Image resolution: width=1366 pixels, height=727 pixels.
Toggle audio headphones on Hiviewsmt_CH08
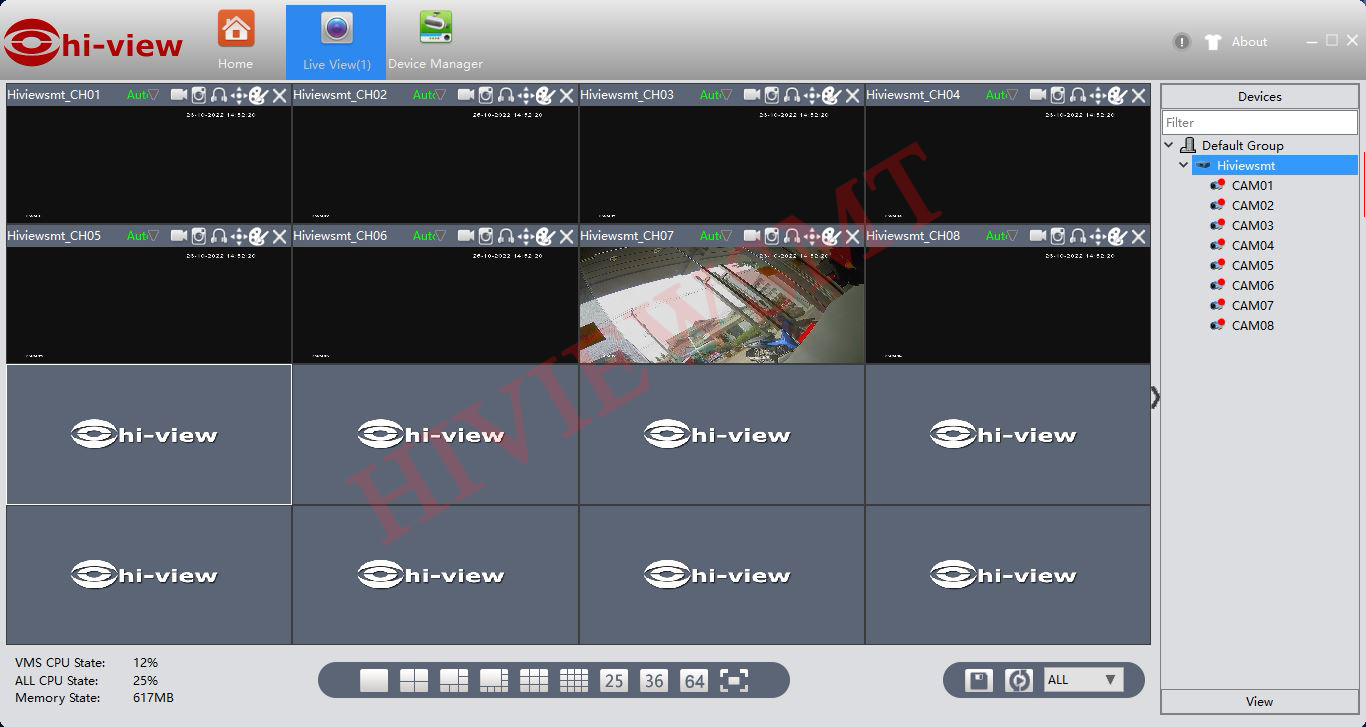(x=1078, y=236)
